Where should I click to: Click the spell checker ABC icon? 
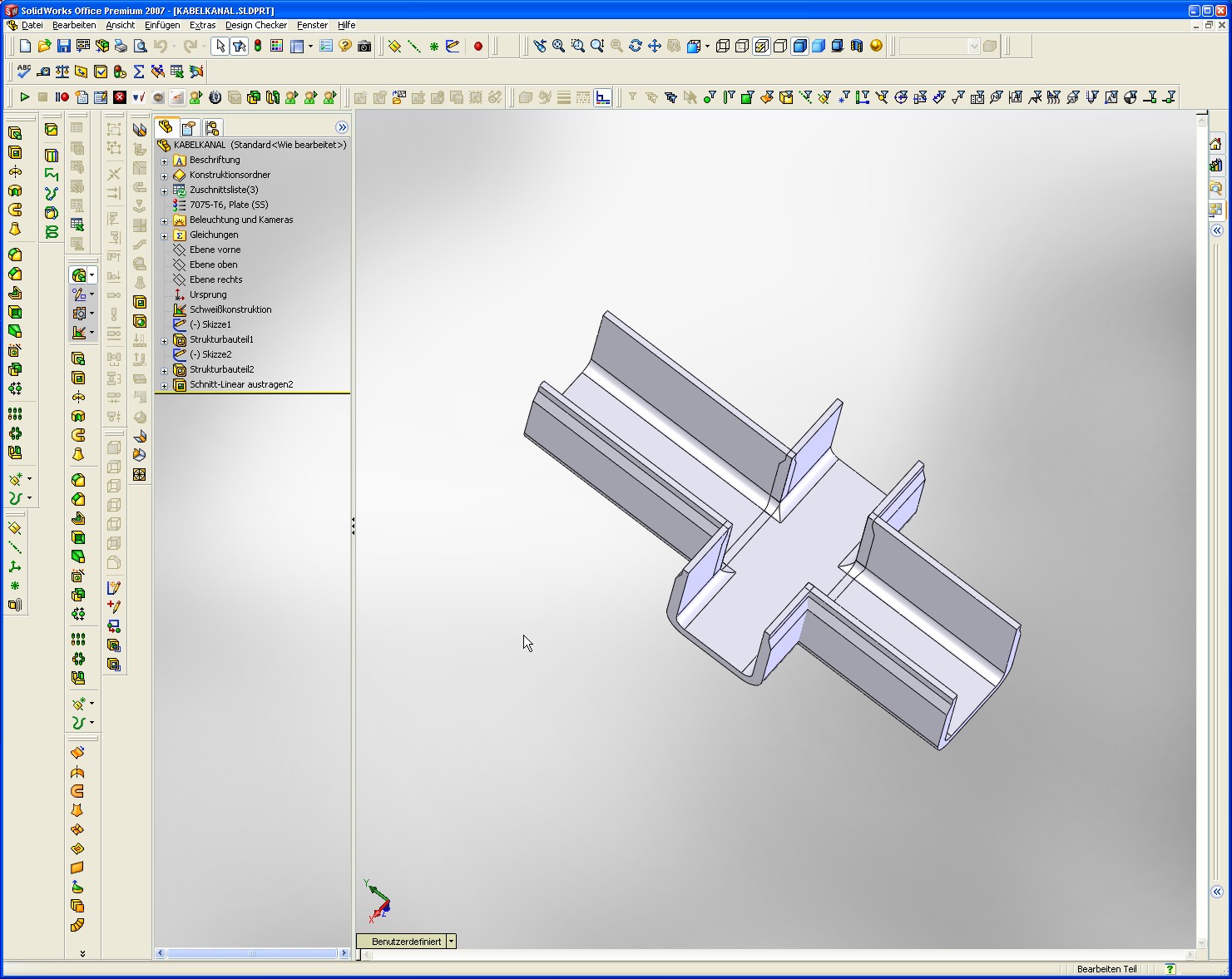(24, 72)
